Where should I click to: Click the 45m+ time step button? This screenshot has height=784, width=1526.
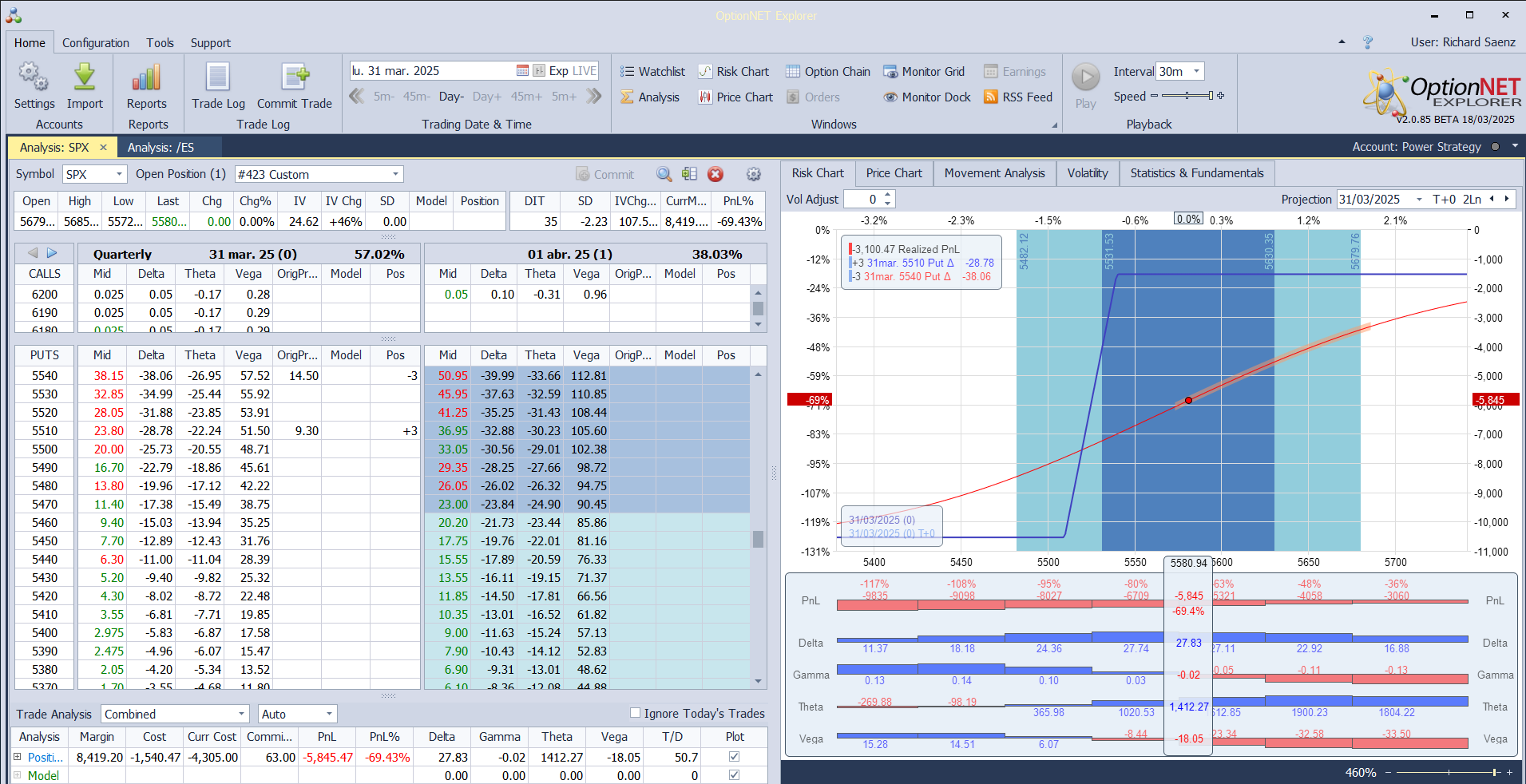[526, 97]
